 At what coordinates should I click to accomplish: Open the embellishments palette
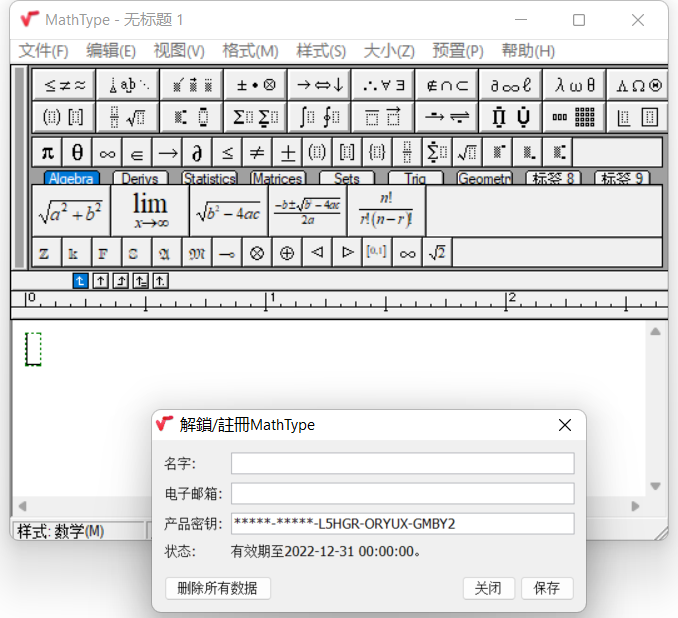pos(192,85)
